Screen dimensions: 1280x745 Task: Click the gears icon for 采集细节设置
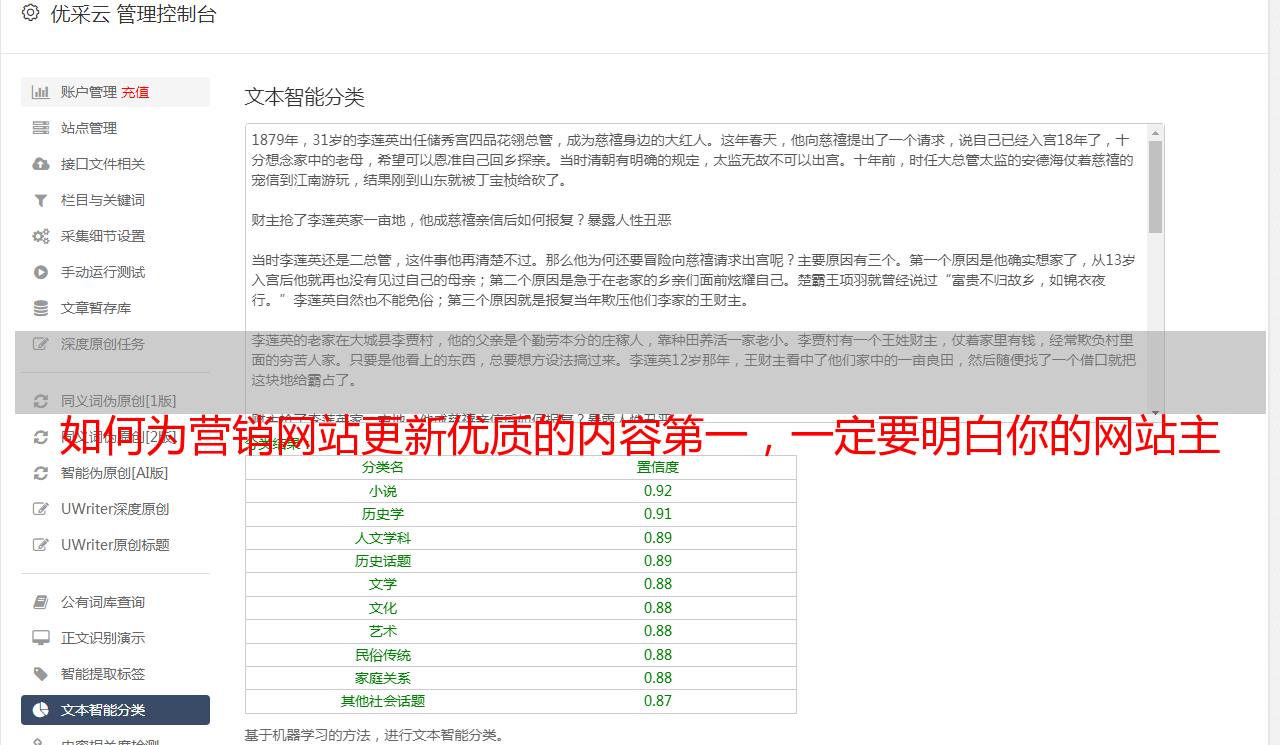[x=41, y=236]
